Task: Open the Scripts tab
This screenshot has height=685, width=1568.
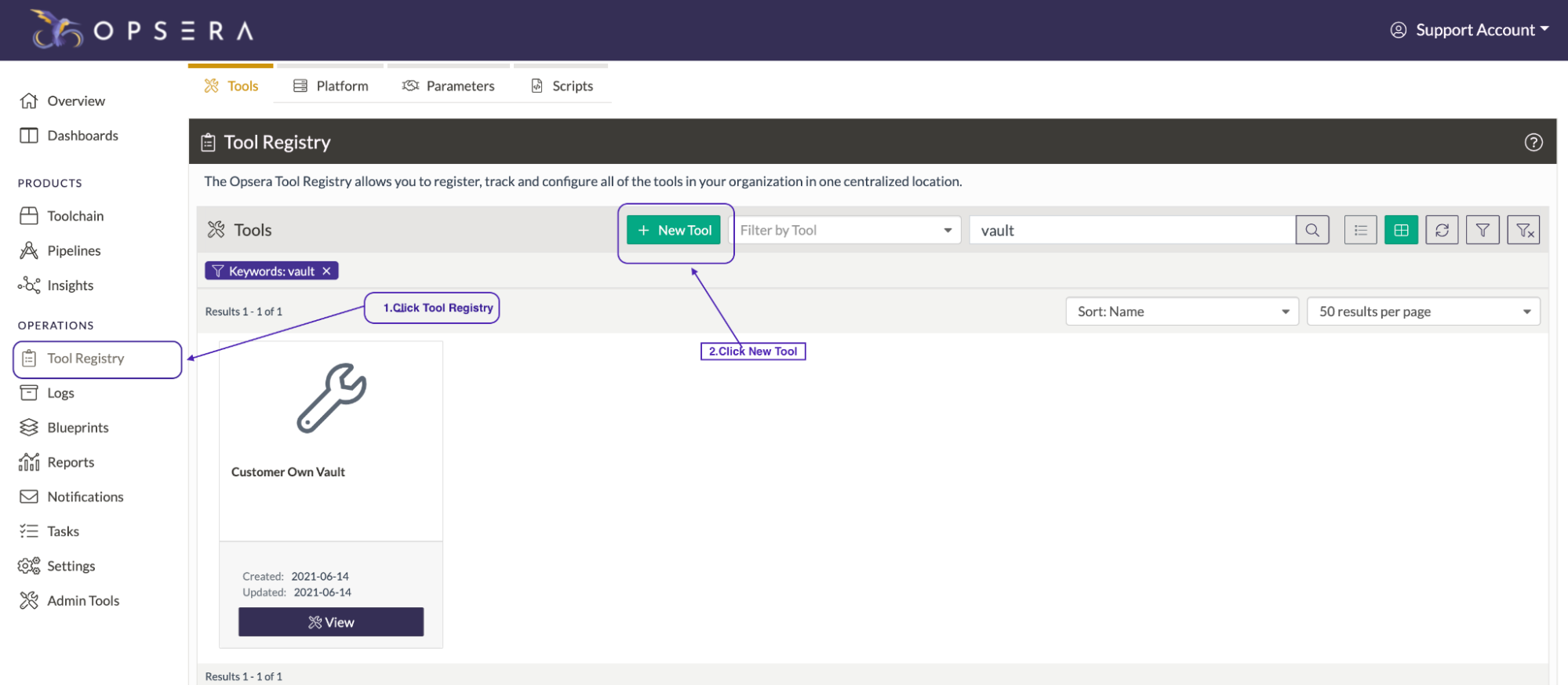Action: [562, 86]
